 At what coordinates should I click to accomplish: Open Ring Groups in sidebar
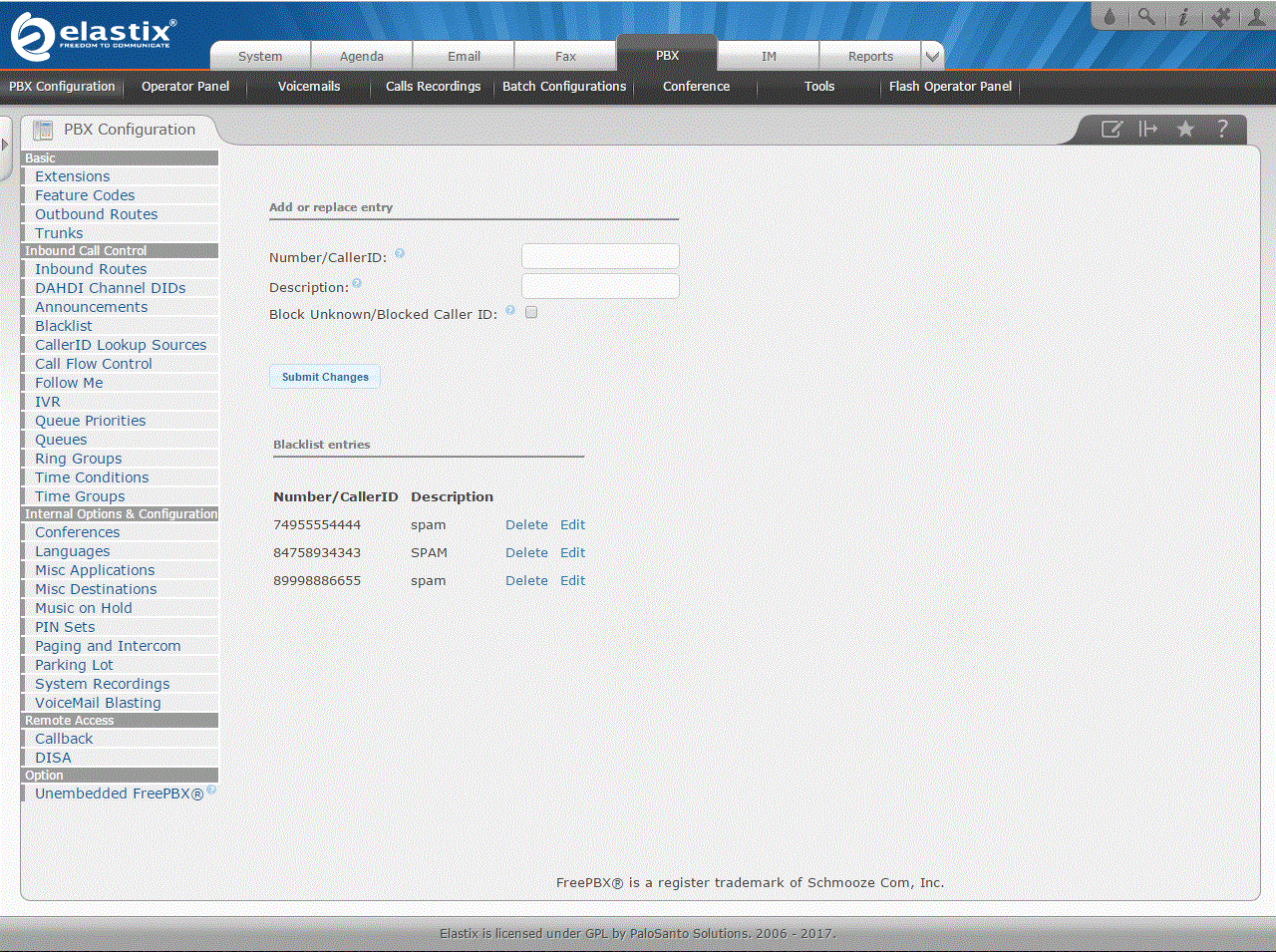tap(79, 459)
